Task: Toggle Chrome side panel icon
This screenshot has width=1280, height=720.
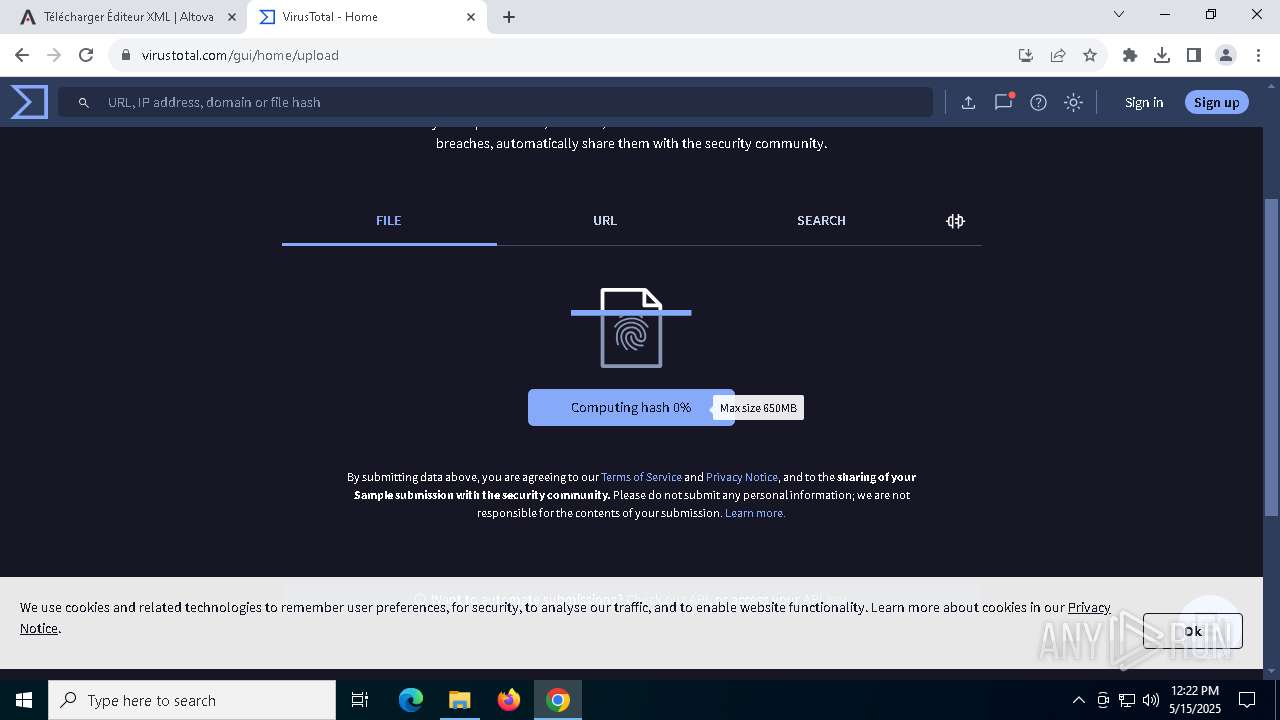Action: (x=1193, y=55)
